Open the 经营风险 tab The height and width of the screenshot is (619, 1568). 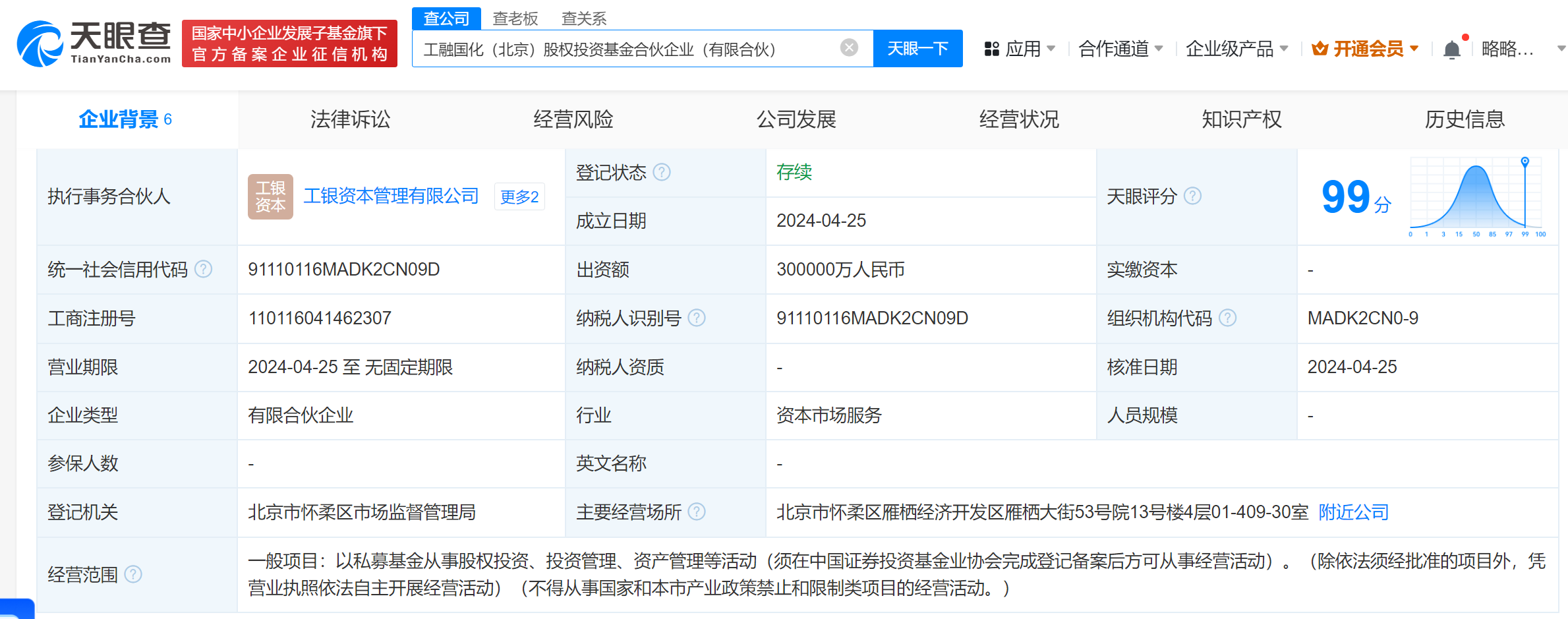(x=573, y=119)
